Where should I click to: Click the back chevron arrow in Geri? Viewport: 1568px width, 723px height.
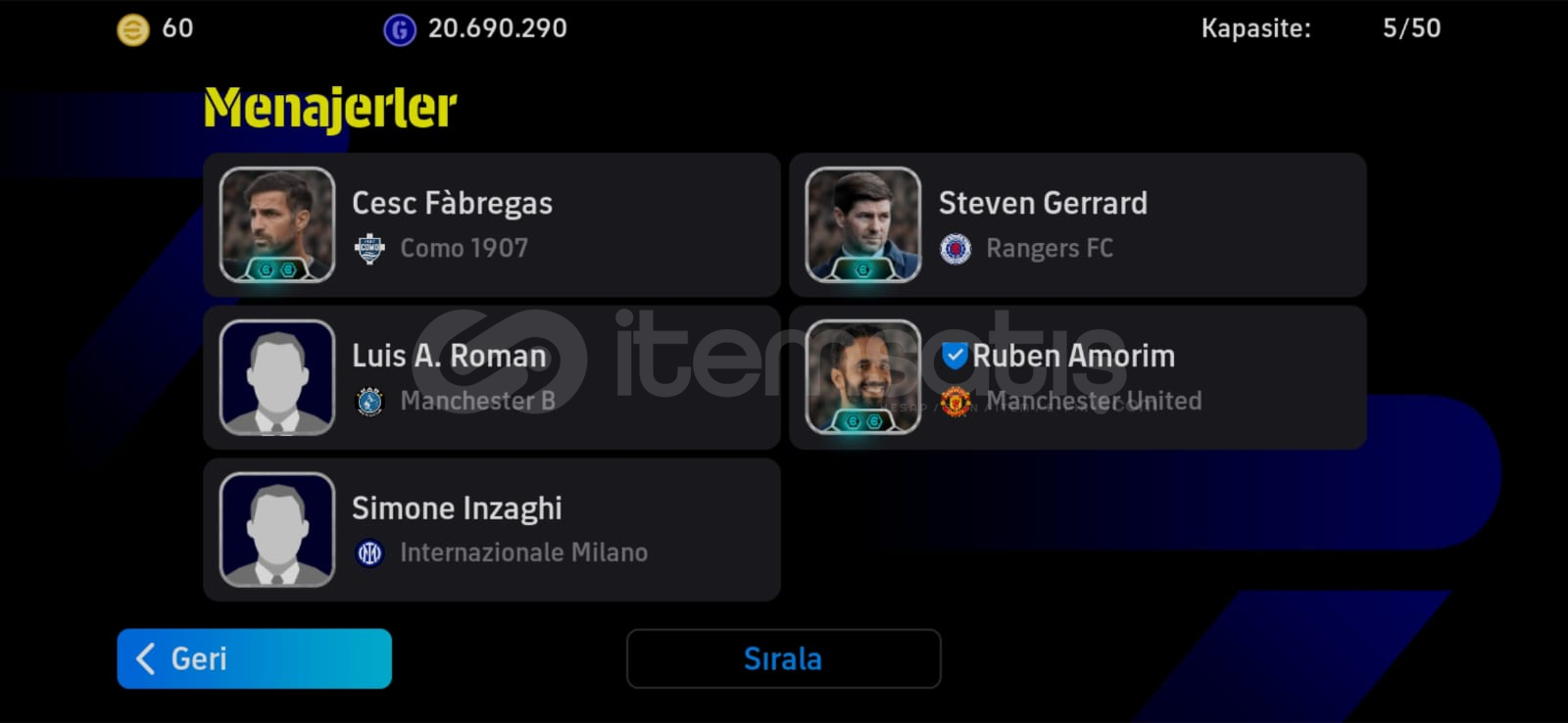coord(146,658)
